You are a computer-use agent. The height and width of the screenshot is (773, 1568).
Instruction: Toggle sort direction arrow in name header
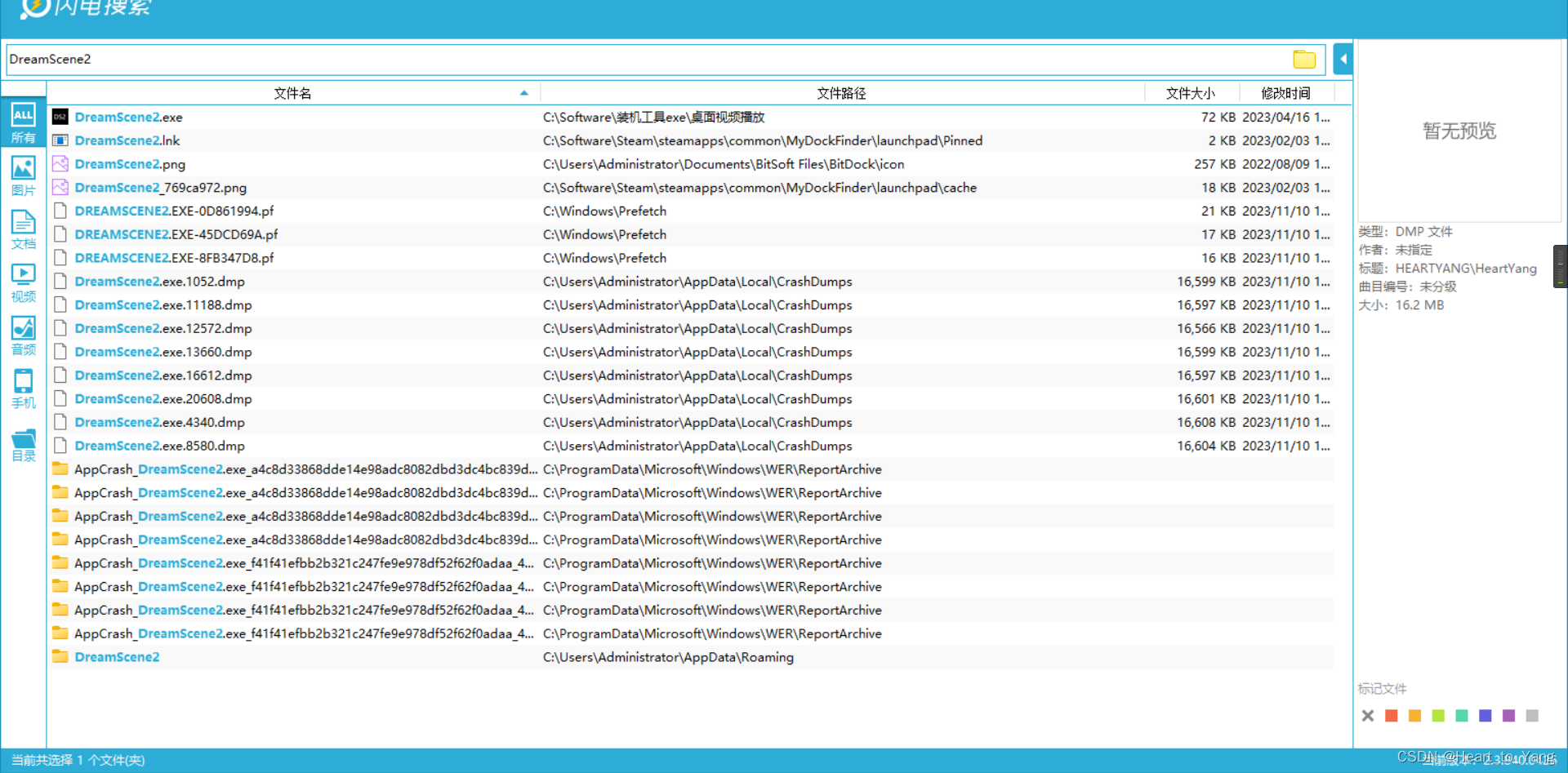pyautogui.click(x=523, y=93)
